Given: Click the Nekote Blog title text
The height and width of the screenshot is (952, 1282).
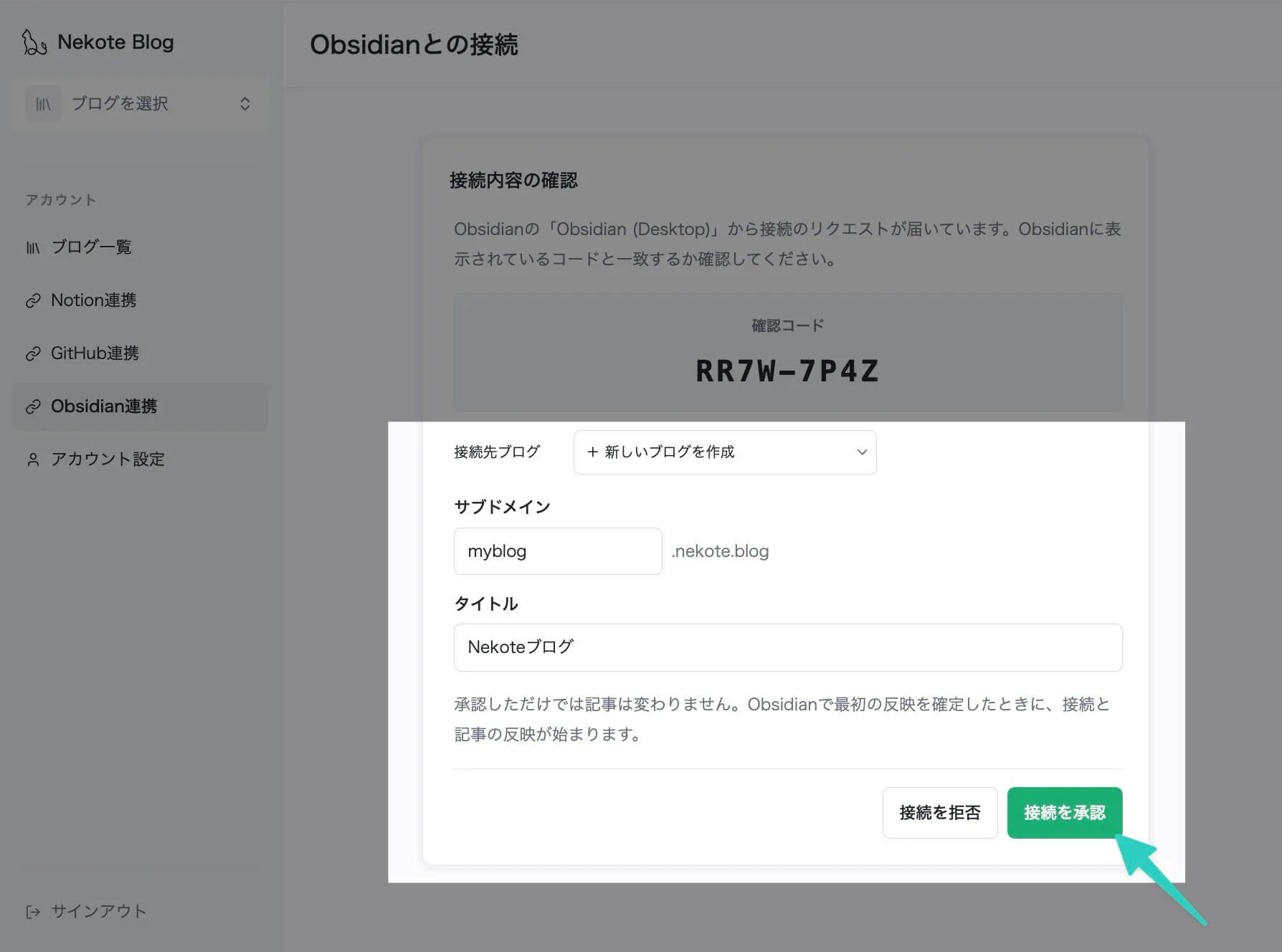Looking at the screenshot, I should pyautogui.click(x=115, y=42).
